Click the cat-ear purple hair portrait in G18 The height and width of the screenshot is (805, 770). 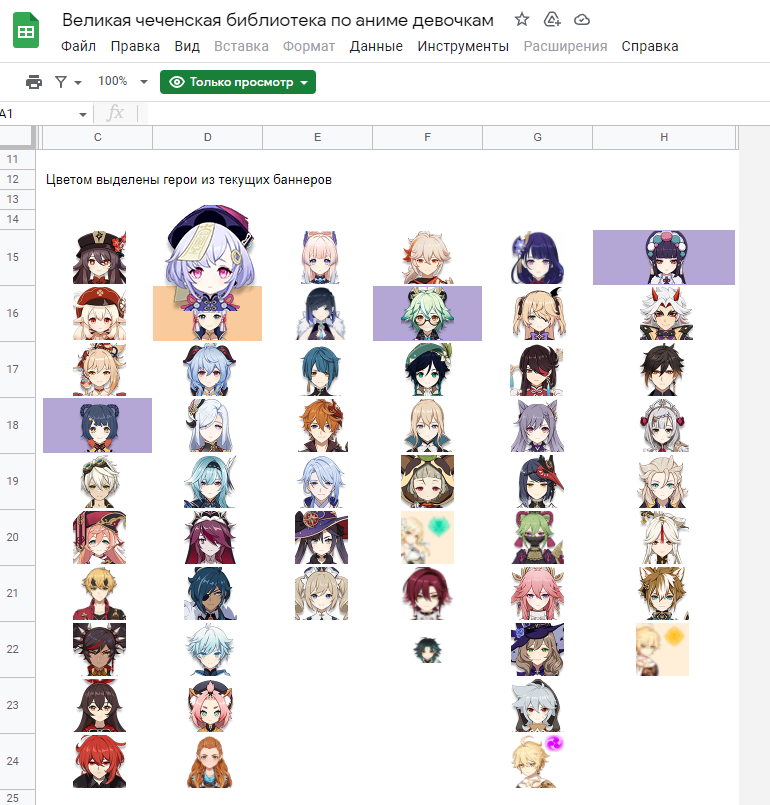[537, 425]
